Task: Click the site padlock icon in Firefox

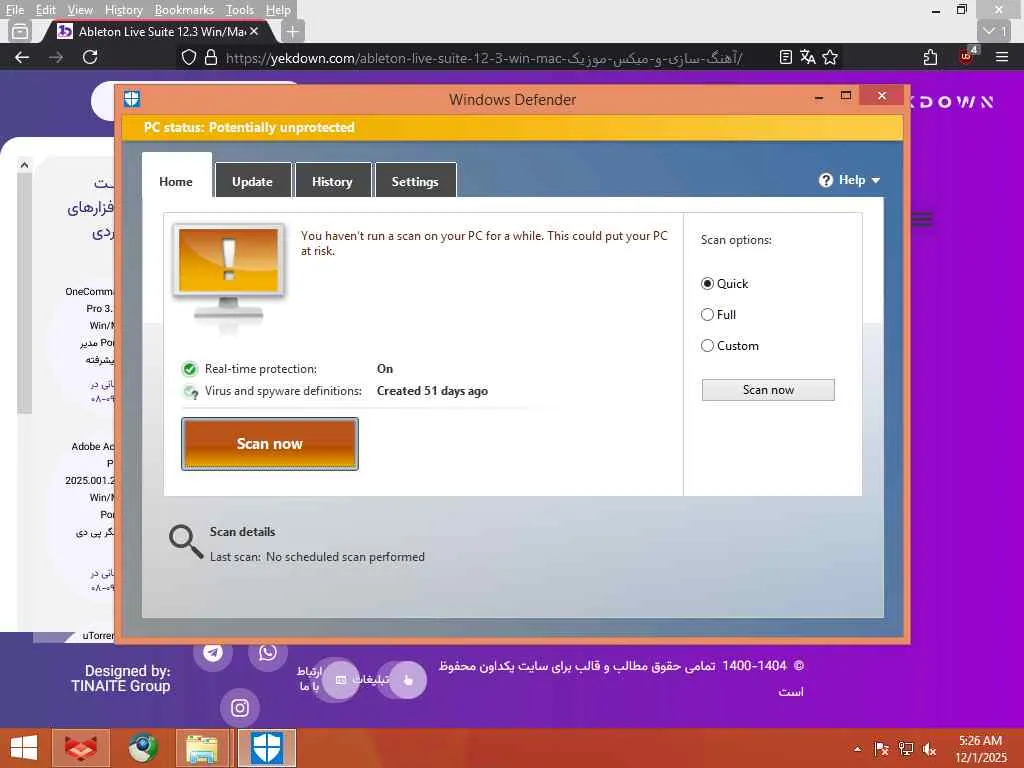Action: (210, 57)
